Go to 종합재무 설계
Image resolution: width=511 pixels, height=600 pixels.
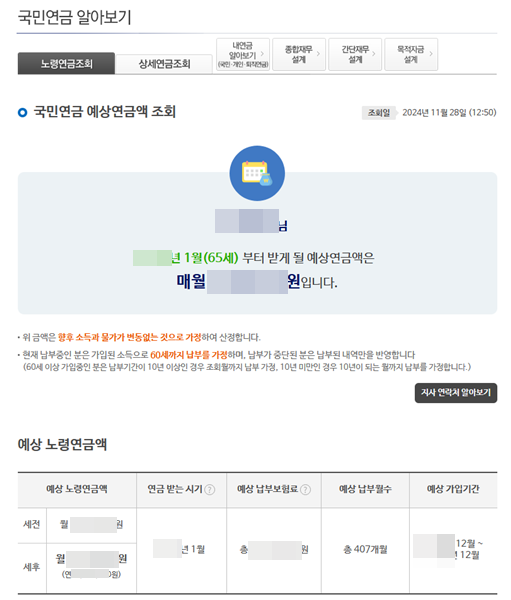[x=299, y=54]
